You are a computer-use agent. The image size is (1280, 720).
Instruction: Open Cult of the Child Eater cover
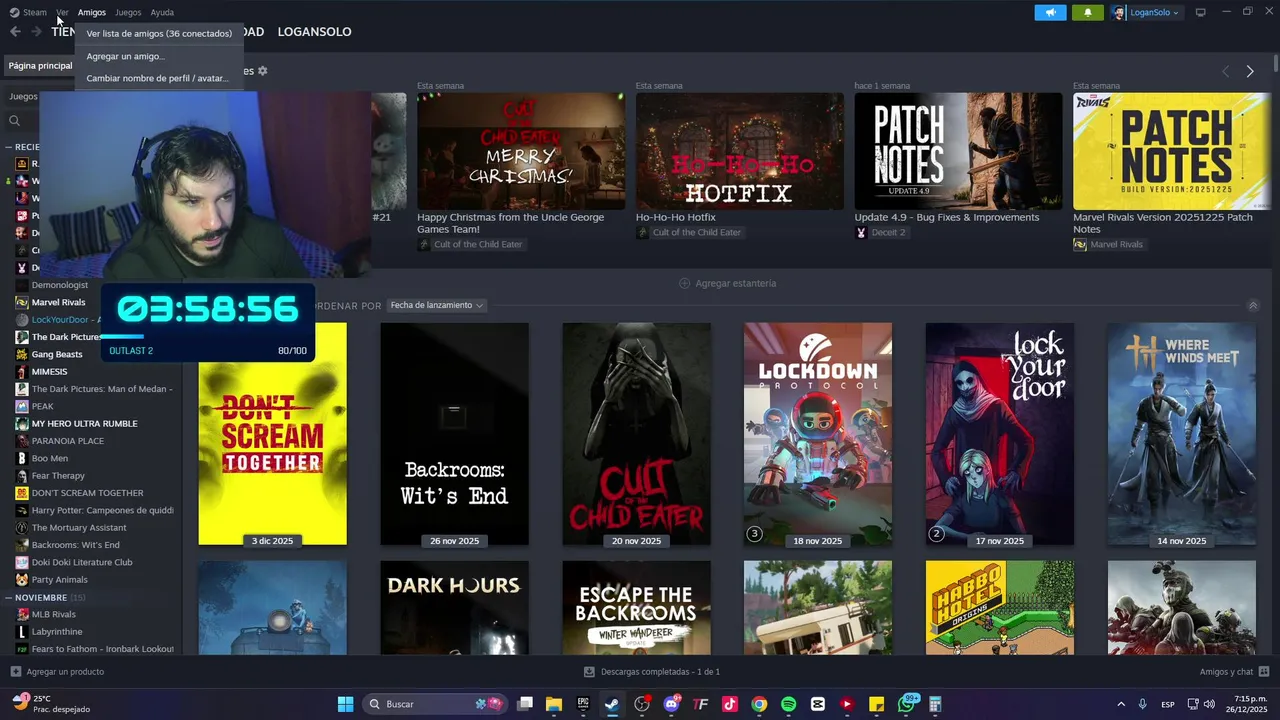click(x=637, y=434)
